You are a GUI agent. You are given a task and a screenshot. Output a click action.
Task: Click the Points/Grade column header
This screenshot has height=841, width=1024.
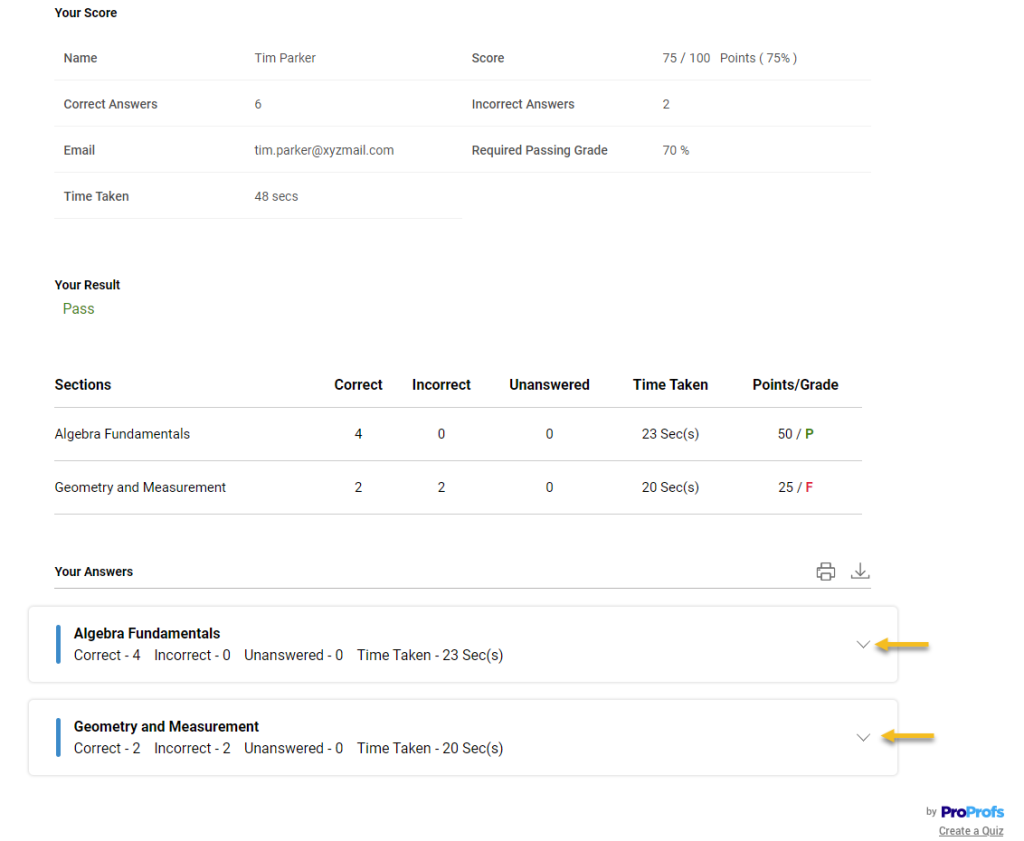click(x=795, y=385)
